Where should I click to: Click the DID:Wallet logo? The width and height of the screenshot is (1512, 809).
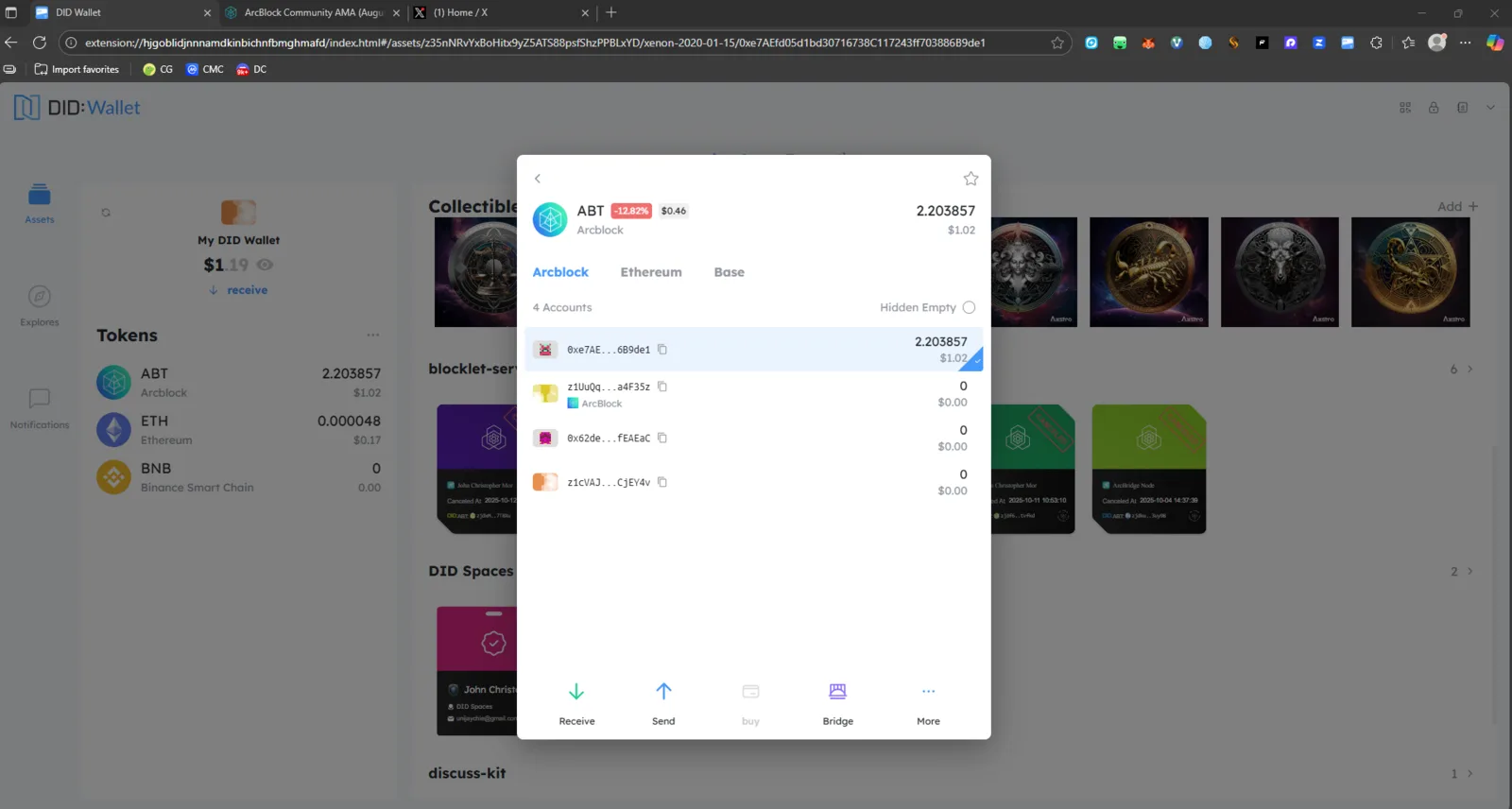point(77,108)
